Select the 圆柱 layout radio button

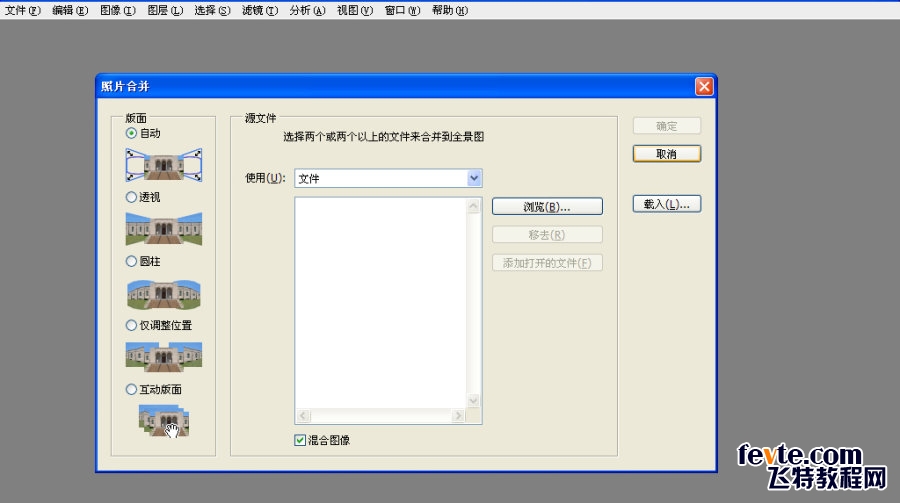pyautogui.click(x=131, y=261)
